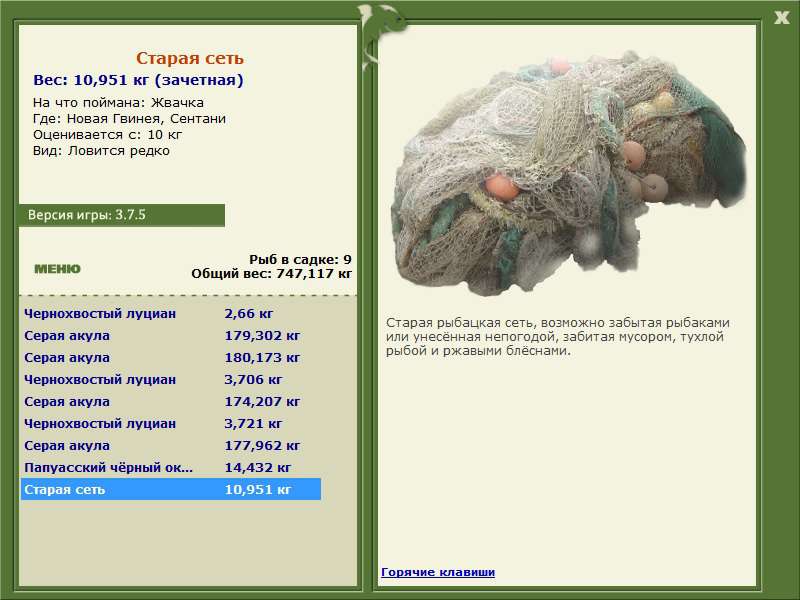Click the Версия игры: 3.7.5 banner
Image resolution: width=800 pixels, height=600 pixels.
[x=121, y=215]
